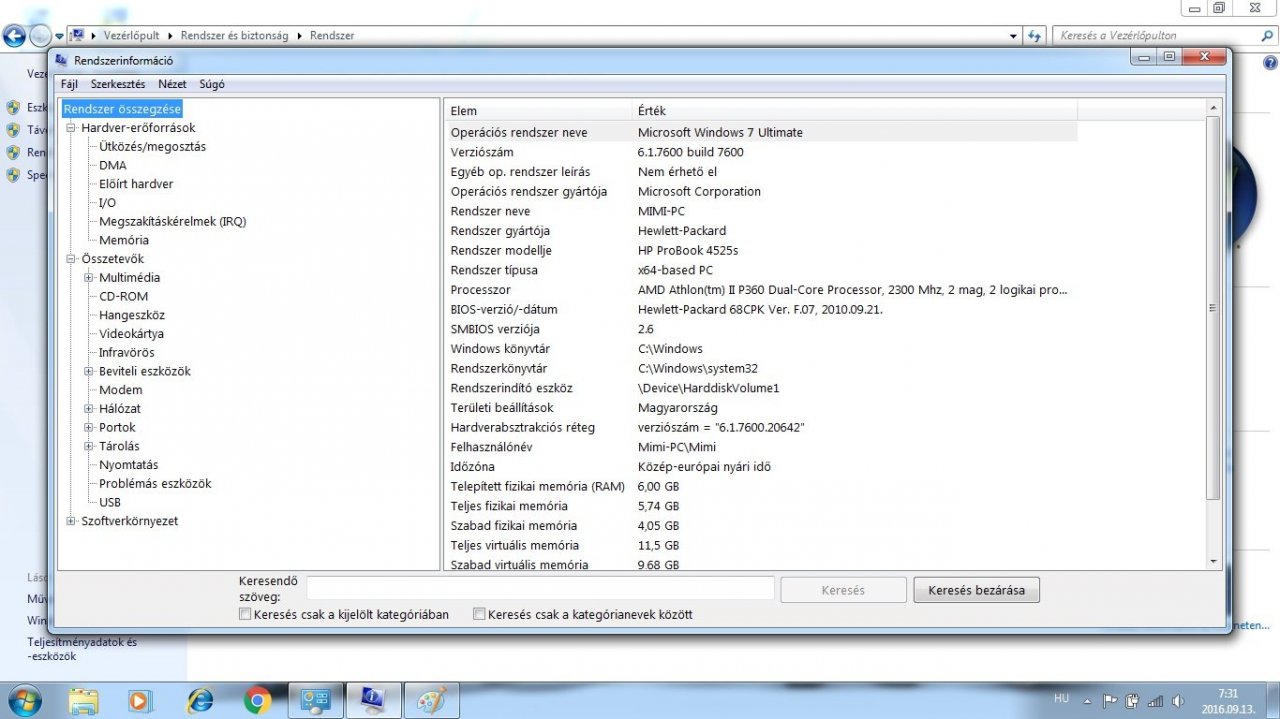Select Modem tree item
The image size is (1280, 719).
[121, 390]
